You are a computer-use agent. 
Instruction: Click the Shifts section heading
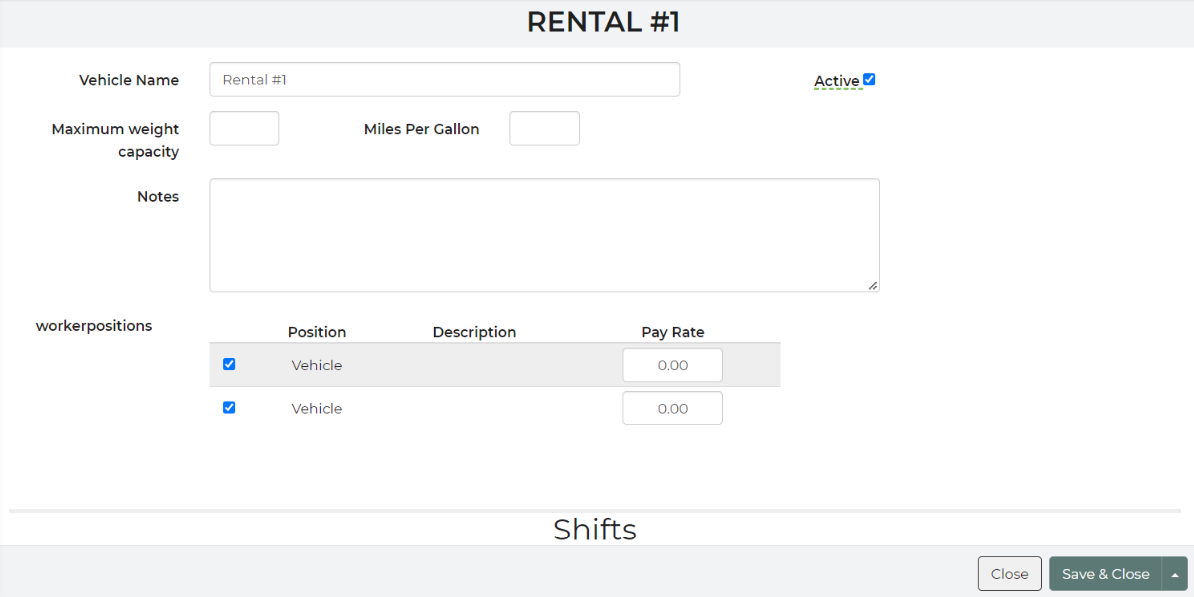(595, 529)
